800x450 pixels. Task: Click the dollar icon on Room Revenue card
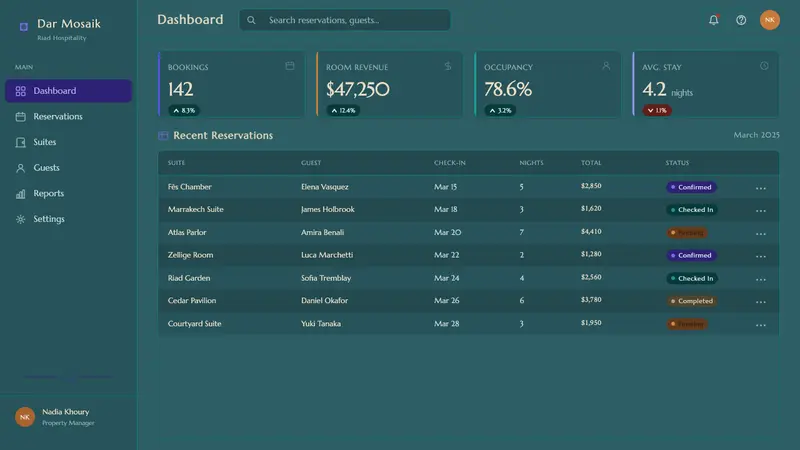[448, 66]
